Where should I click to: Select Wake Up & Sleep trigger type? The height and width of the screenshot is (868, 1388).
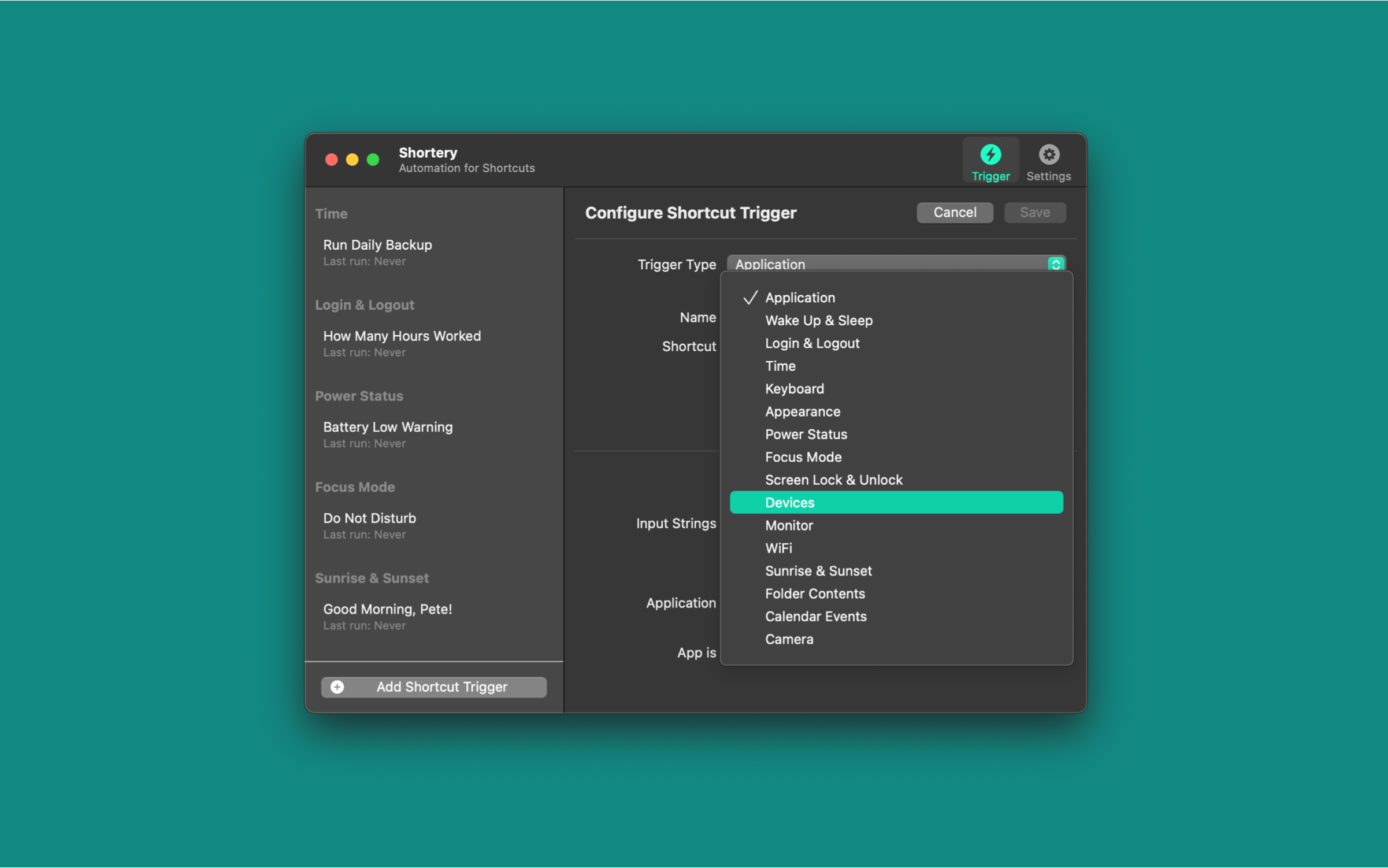coord(818,320)
